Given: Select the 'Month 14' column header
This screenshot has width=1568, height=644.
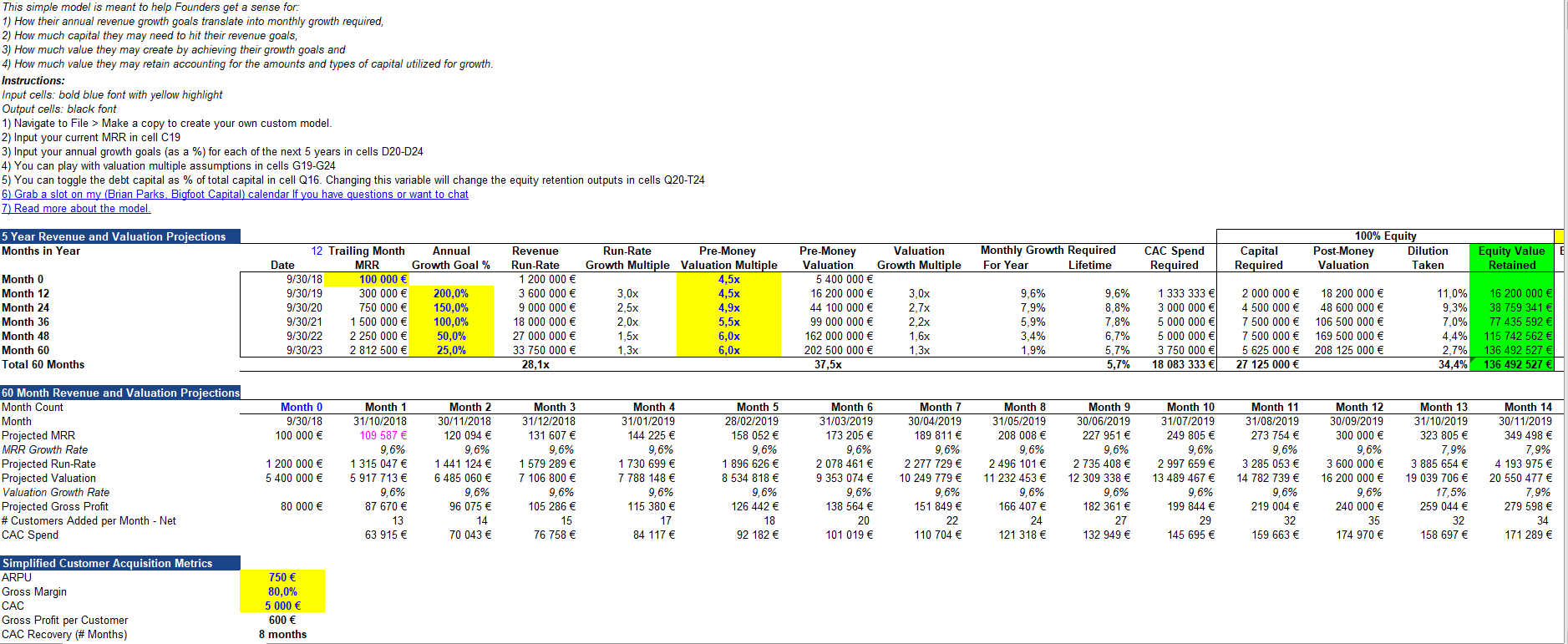Looking at the screenshot, I should coord(1528,407).
